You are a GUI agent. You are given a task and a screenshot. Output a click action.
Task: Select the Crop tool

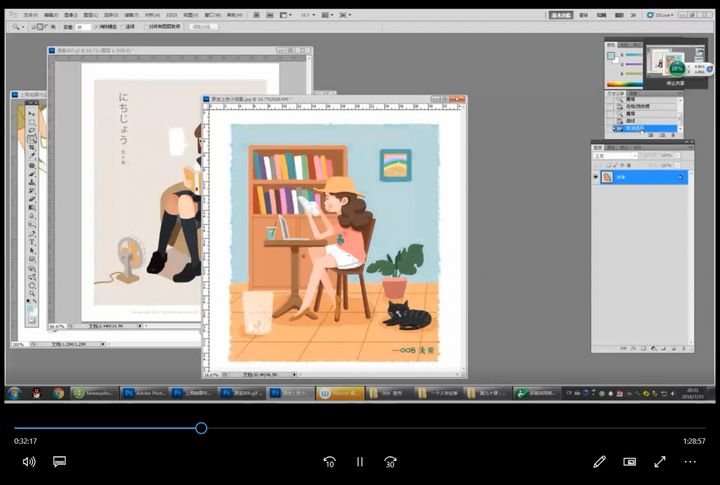click(31, 147)
